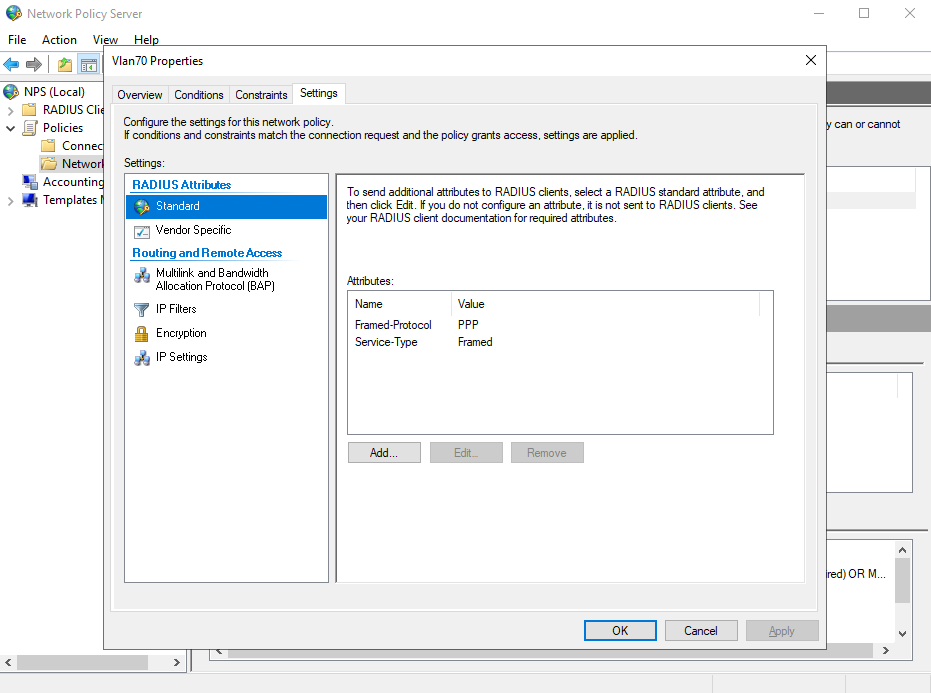This screenshot has height=693, width=931.
Task: Click the IP Settings network icon
Action: (142, 357)
